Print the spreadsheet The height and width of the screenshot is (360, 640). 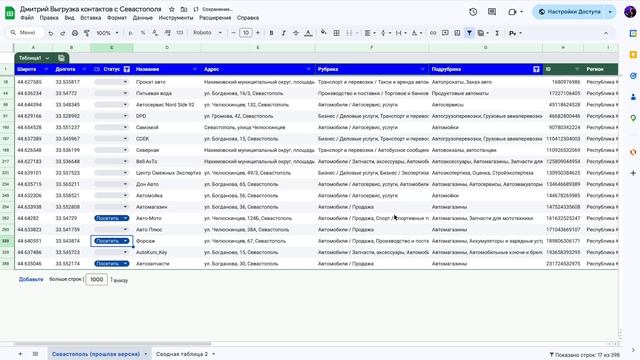point(75,33)
